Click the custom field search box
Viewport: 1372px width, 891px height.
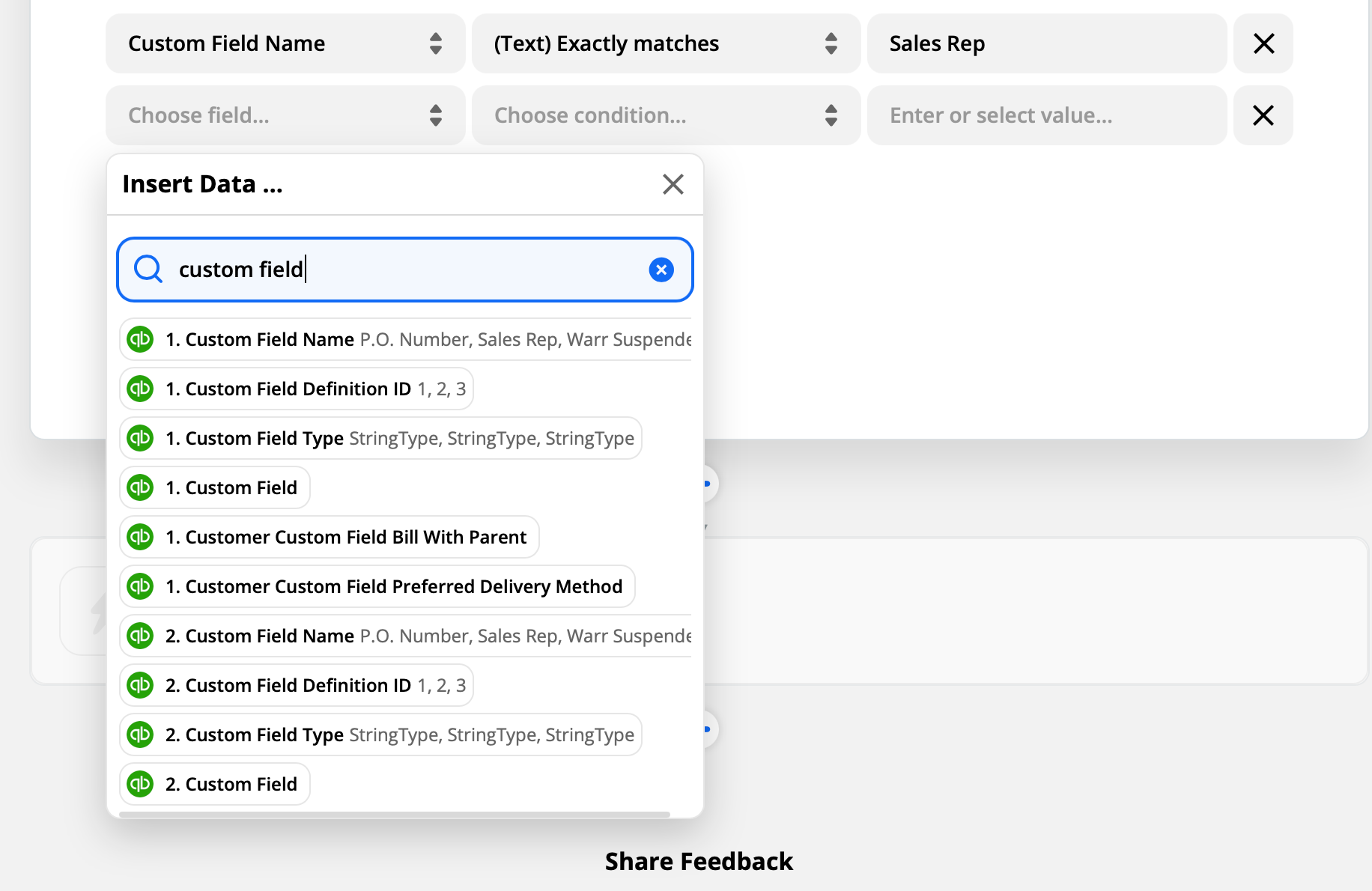pyautogui.click(x=405, y=270)
